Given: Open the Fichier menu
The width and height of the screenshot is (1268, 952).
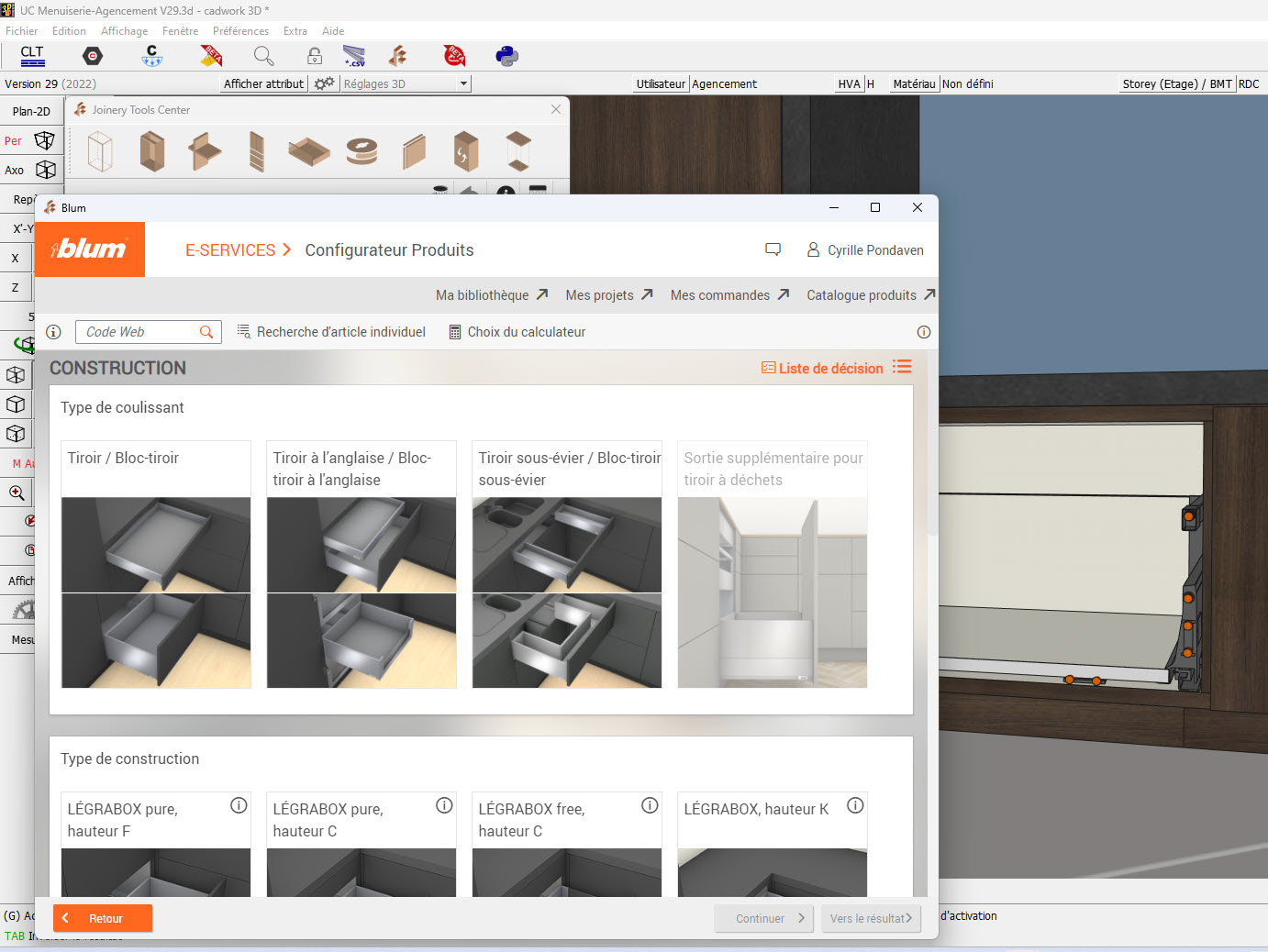Looking at the screenshot, I should 22,31.
